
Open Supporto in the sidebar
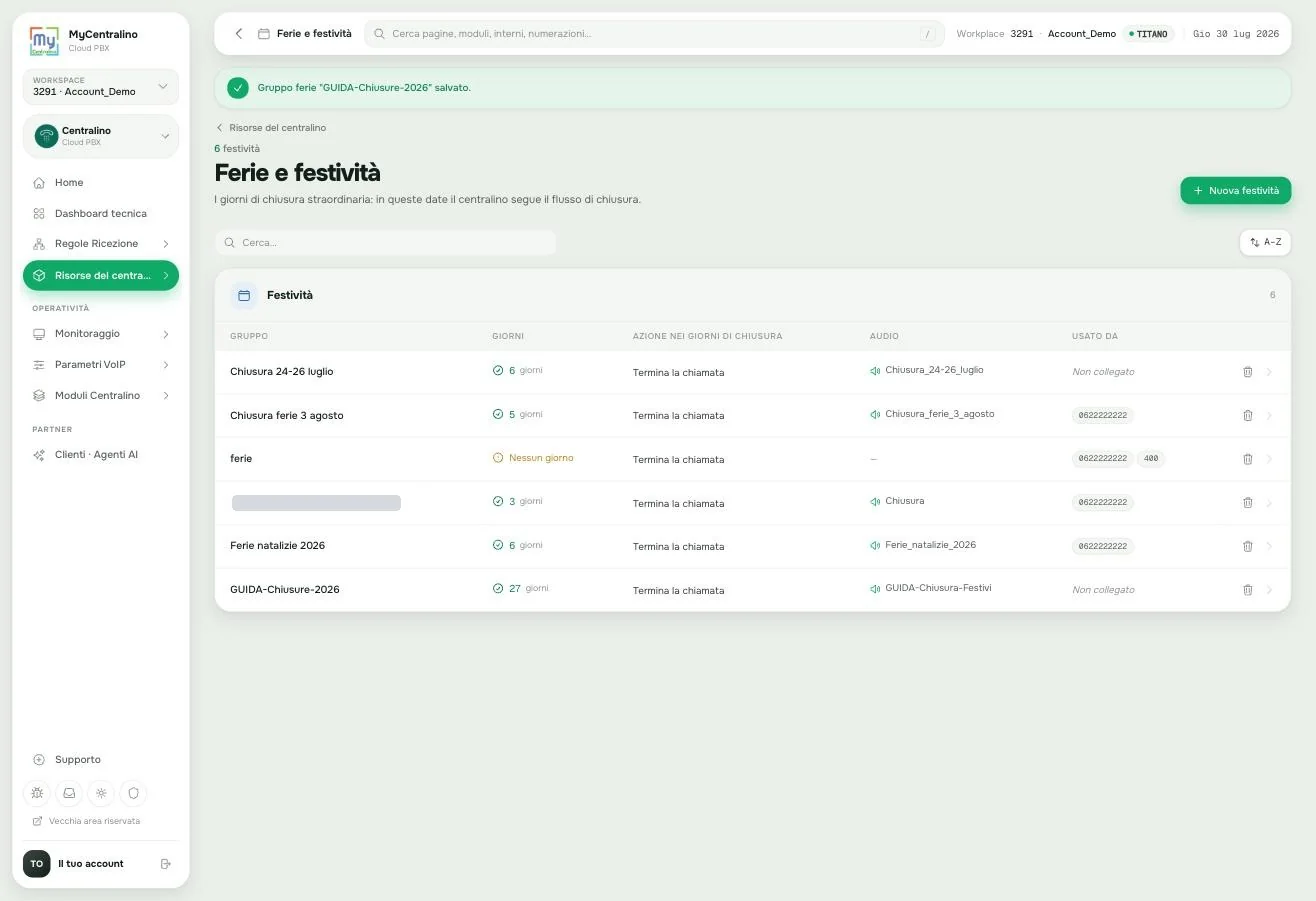100,760
